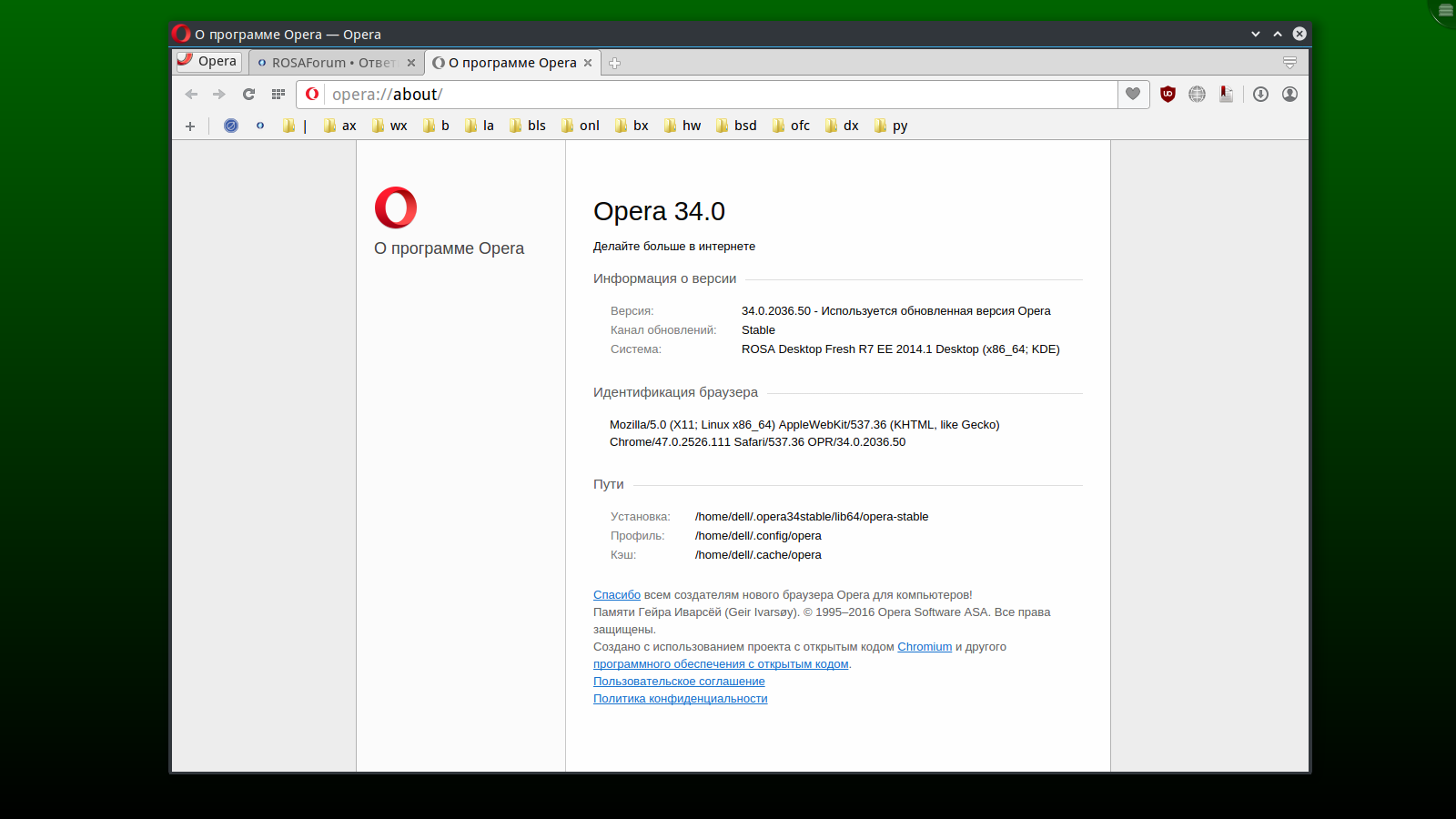Open the user account profile icon
Screen dimensions: 1456x819
pyautogui.click(x=1289, y=94)
